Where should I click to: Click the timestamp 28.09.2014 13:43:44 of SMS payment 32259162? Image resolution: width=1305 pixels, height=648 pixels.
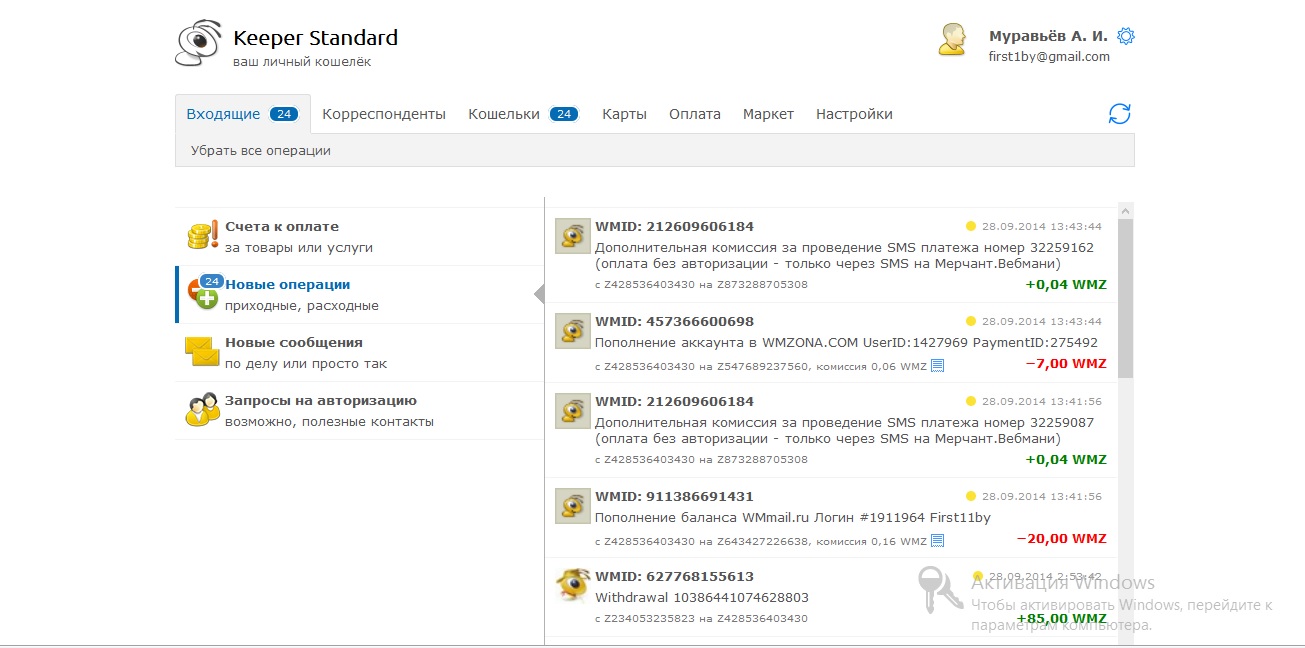[x=1042, y=226]
